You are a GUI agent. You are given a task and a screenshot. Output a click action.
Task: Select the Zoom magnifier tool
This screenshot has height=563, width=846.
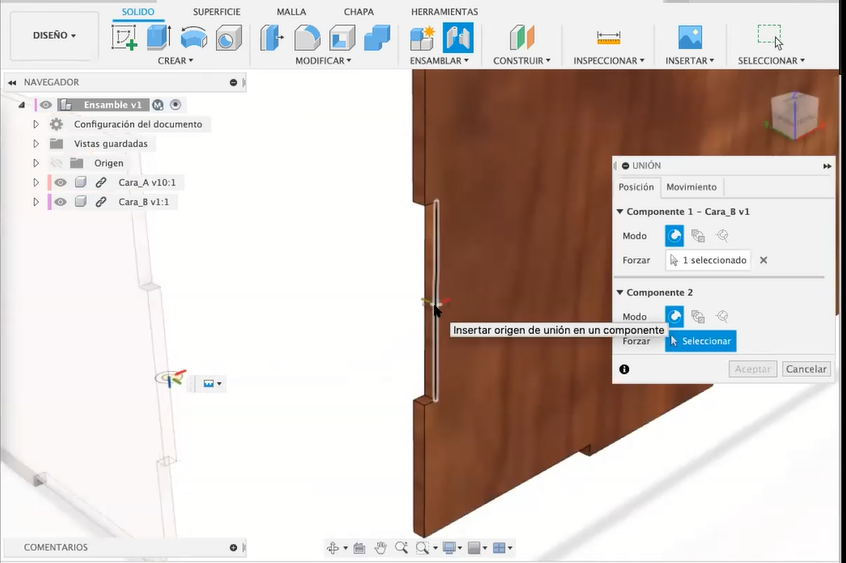pyautogui.click(x=401, y=548)
